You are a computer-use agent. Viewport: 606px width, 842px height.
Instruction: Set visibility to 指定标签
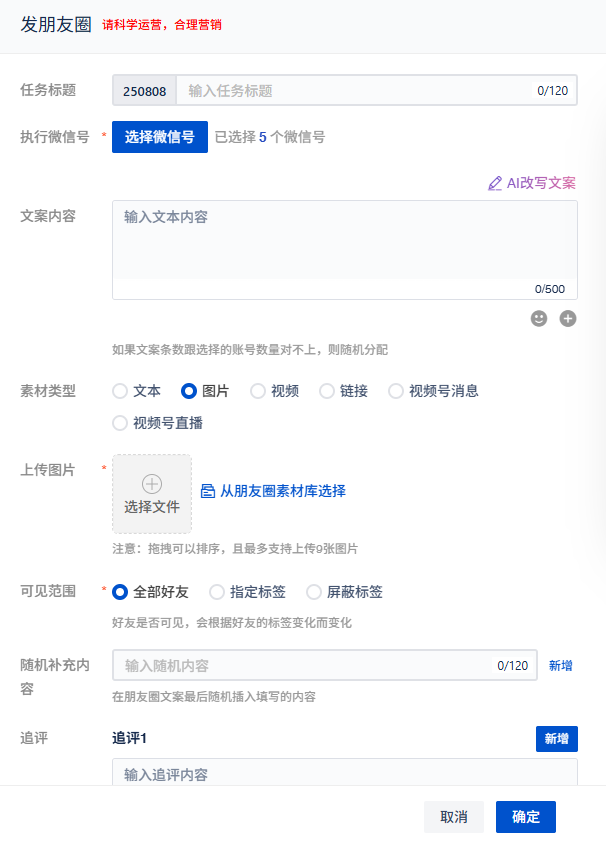tap(217, 592)
